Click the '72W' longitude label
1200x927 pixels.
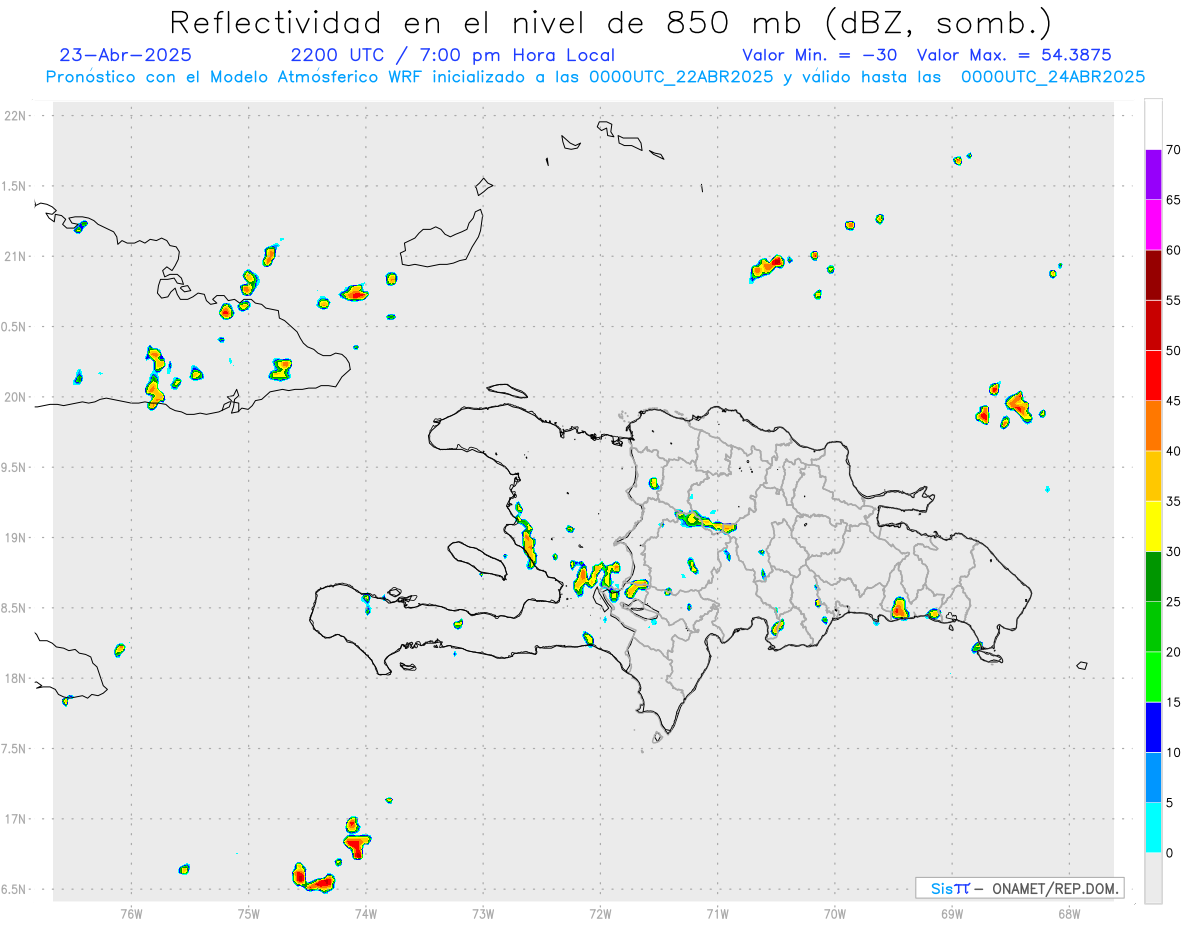click(600, 913)
